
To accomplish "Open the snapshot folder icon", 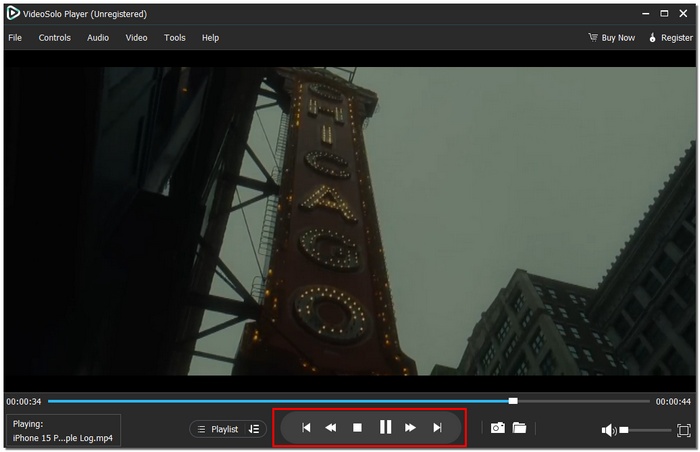I will click(x=520, y=428).
